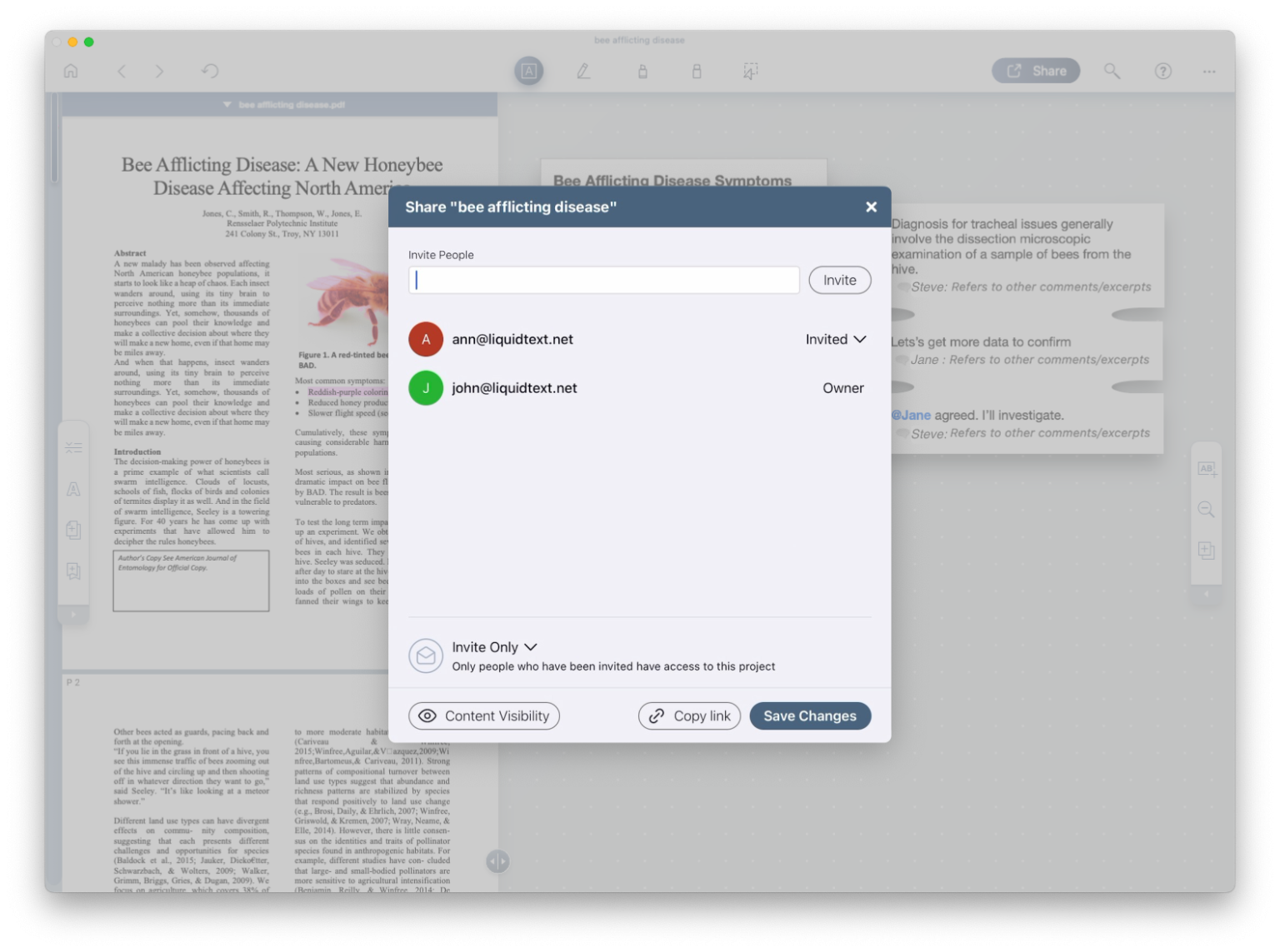Image resolution: width=1280 pixels, height=952 pixels.
Task: Select the pen annotation tool
Action: (x=583, y=71)
